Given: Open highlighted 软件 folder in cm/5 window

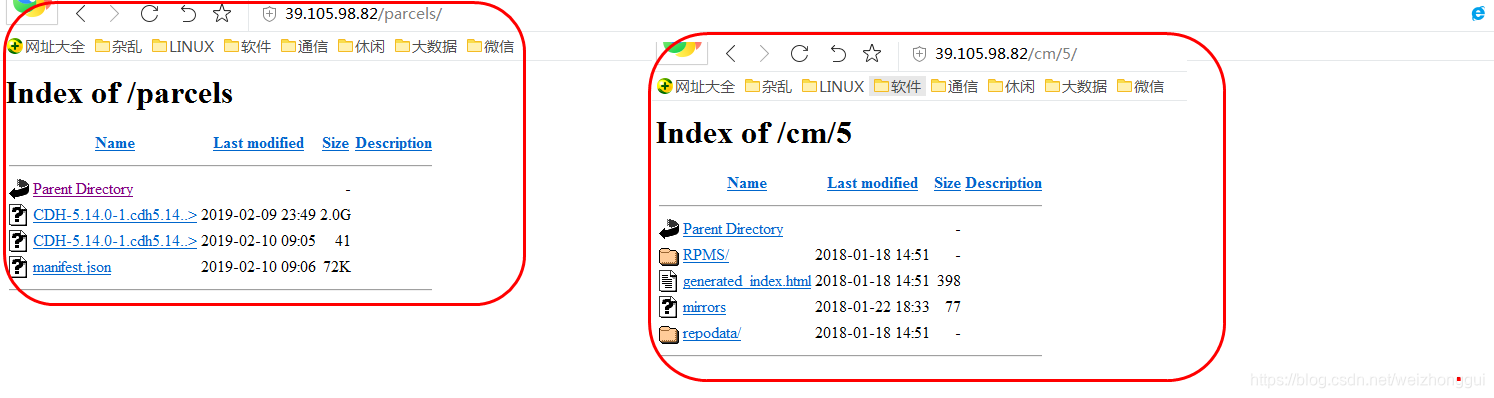Looking at the screenshot, I should (897, 86).
